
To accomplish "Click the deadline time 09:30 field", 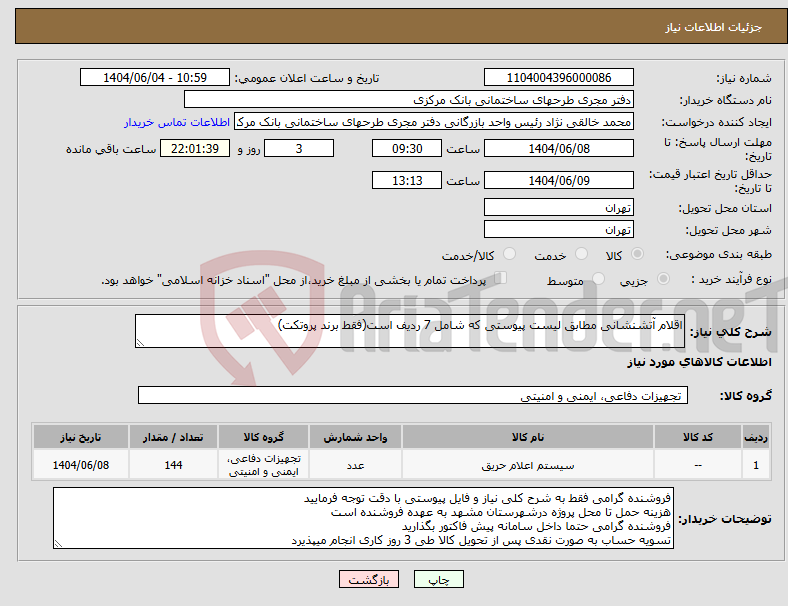I will [407, 148].
